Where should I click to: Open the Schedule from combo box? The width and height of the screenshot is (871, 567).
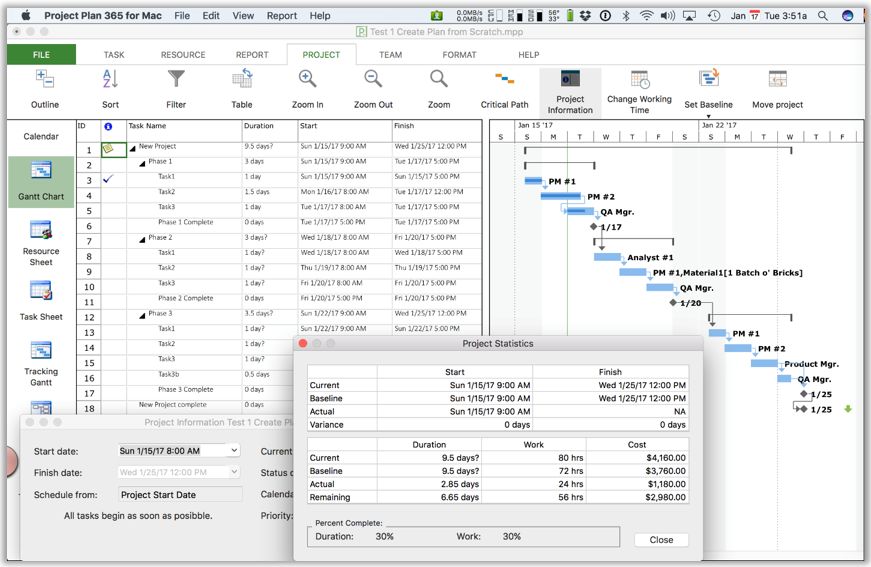pyautogui.click(x=180, y=494)
